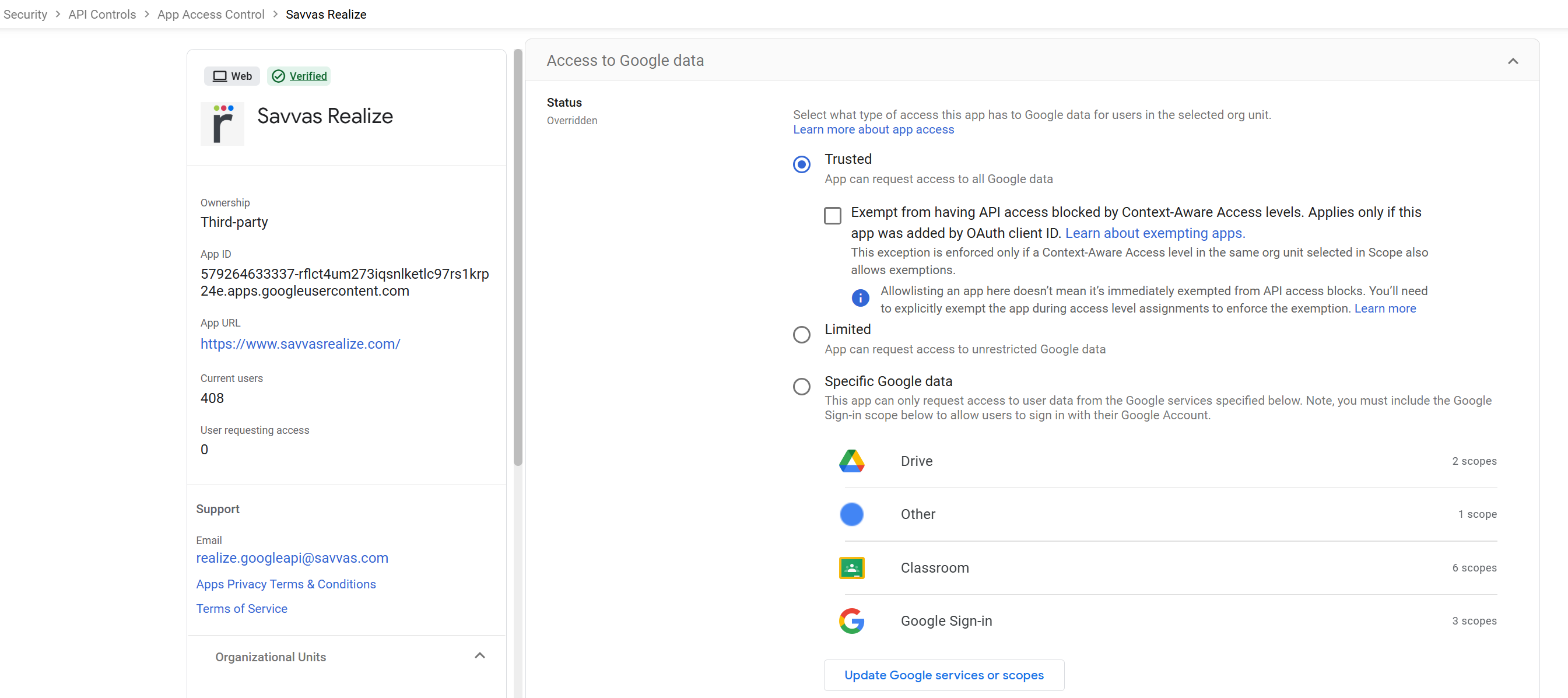Viewport: 1568px width, 698px height.
Task: Click the '2 scopes' count for Drive
Action: click(x=1474, y=461)
